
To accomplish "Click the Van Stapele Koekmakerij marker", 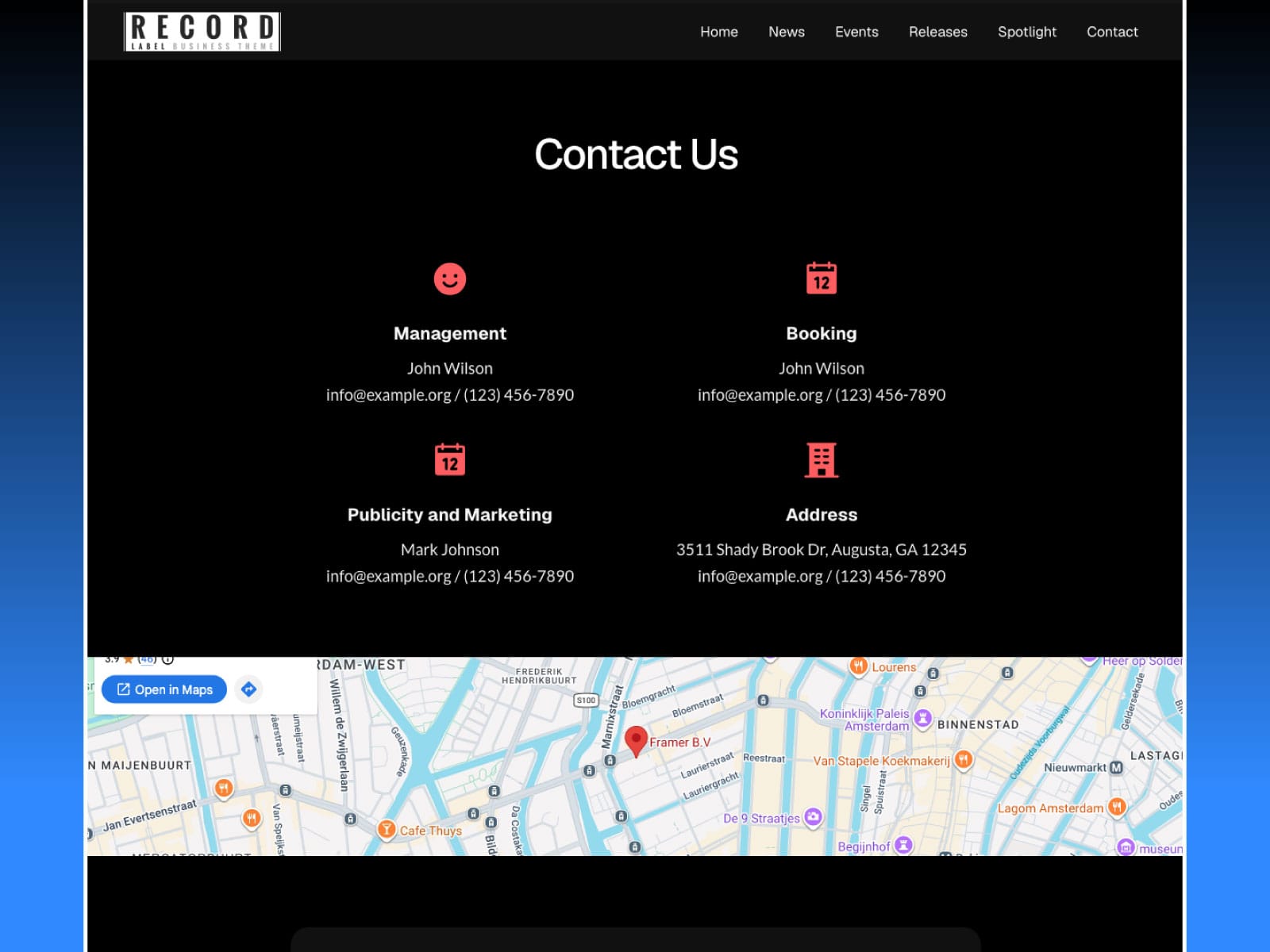I will [x=963, y=760].
